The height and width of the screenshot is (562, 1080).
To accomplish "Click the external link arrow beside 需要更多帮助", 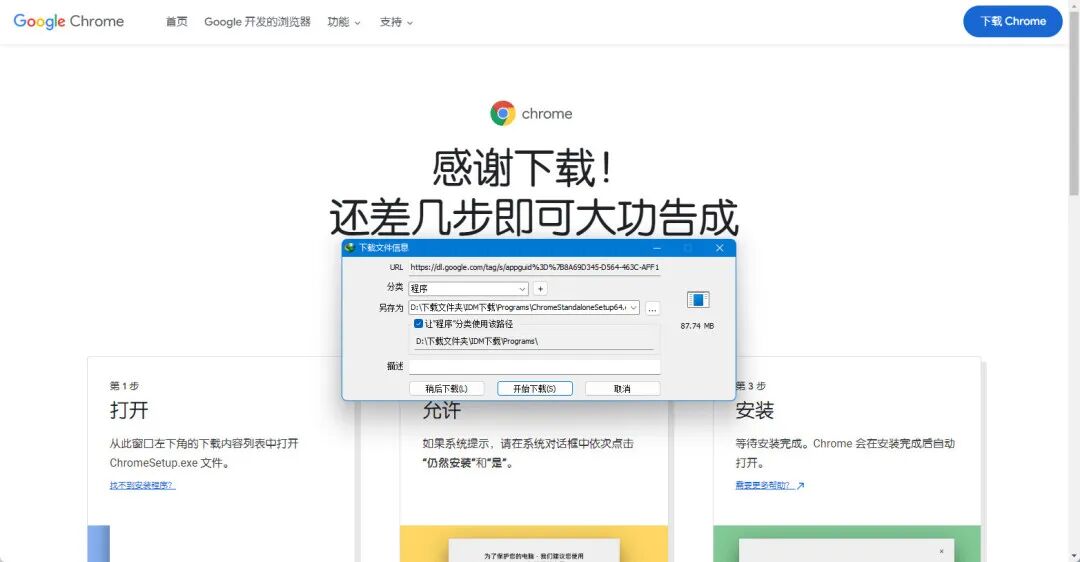I will point(800,486).
